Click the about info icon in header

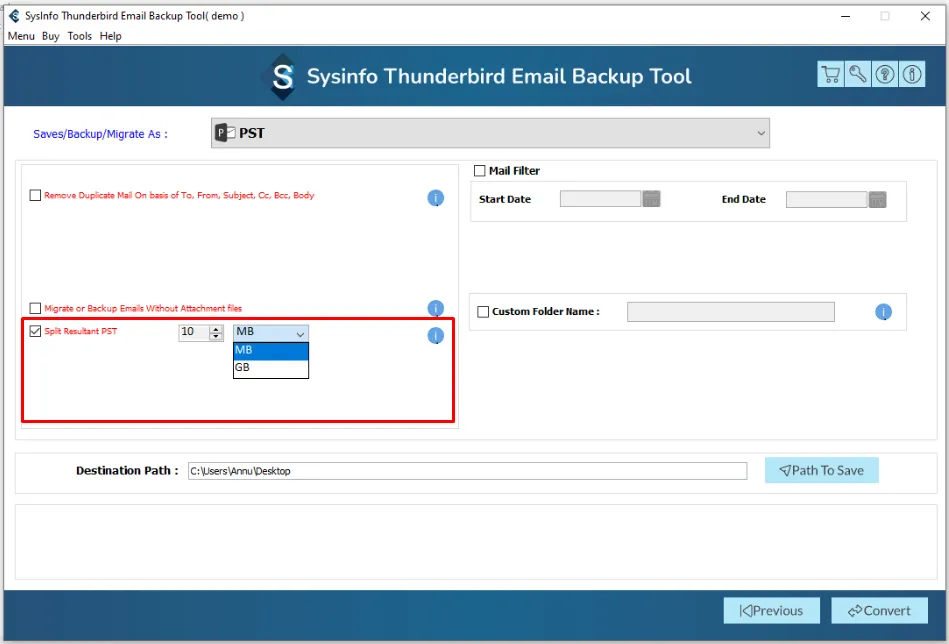coord(912,74)
